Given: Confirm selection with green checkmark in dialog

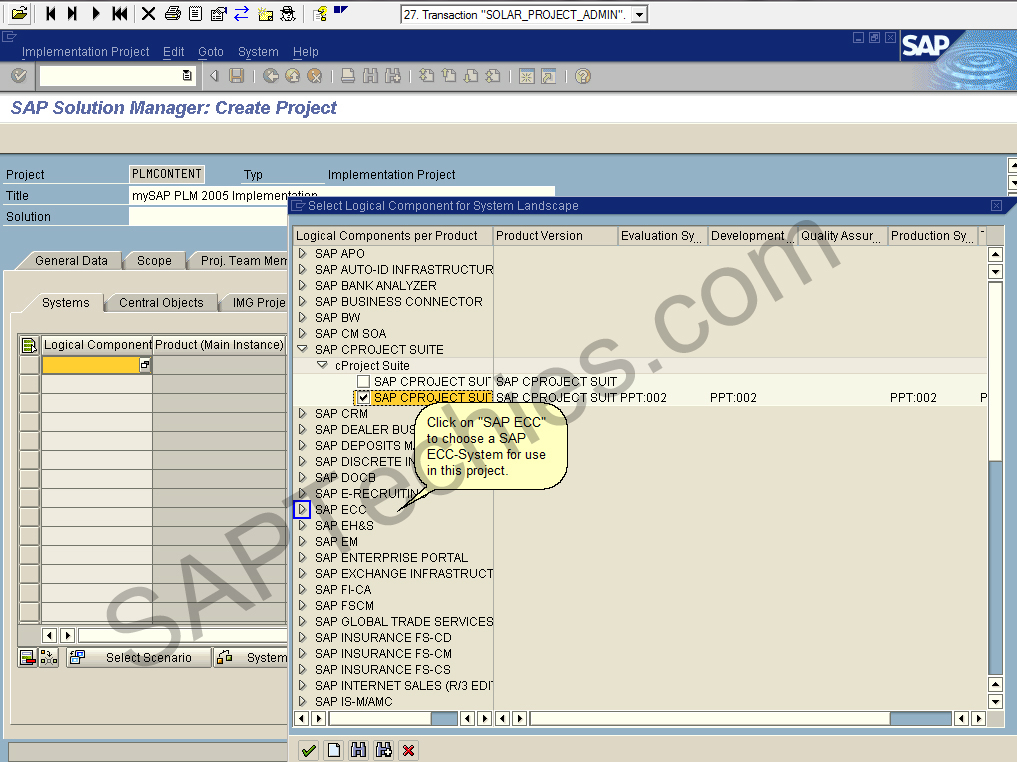Looking at the screenshot, I should [x=309, y=750].
